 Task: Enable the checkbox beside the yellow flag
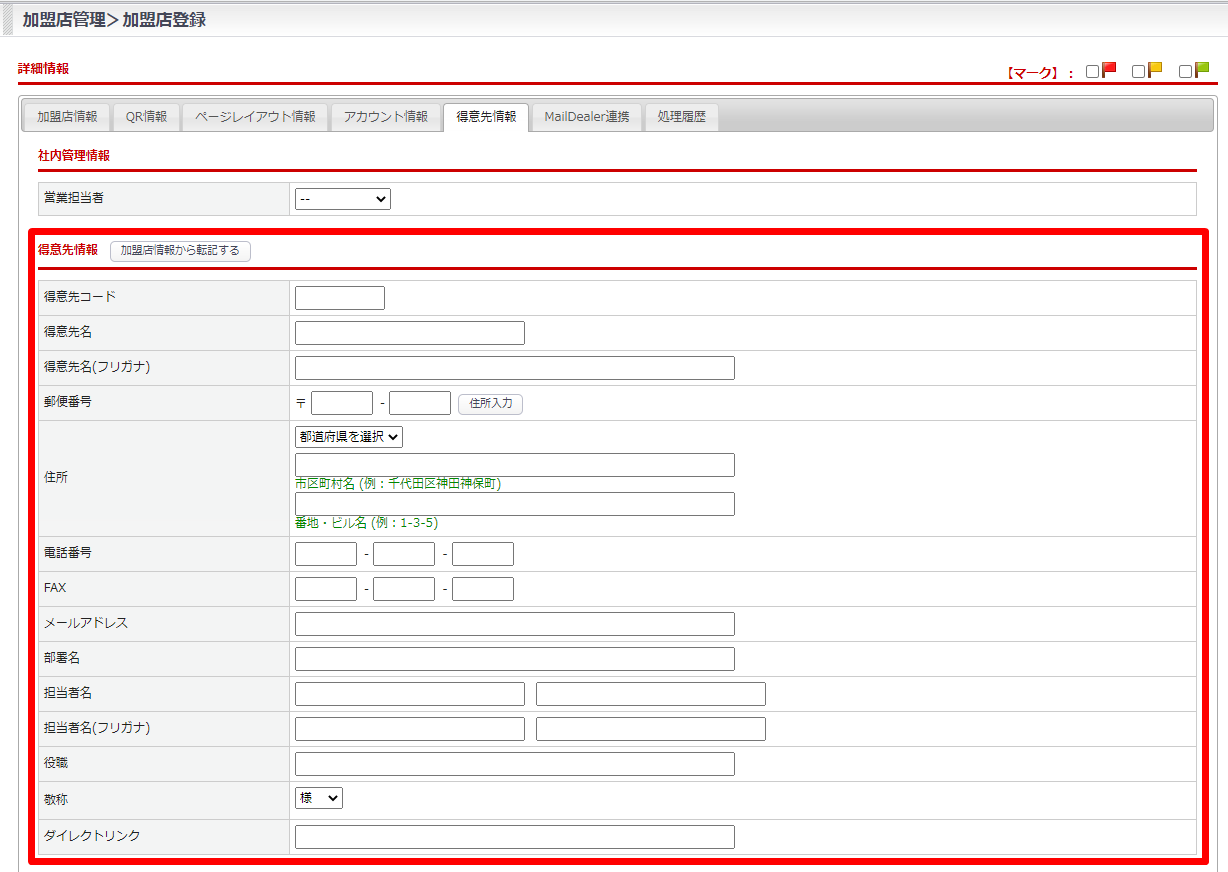point(1139,72)
